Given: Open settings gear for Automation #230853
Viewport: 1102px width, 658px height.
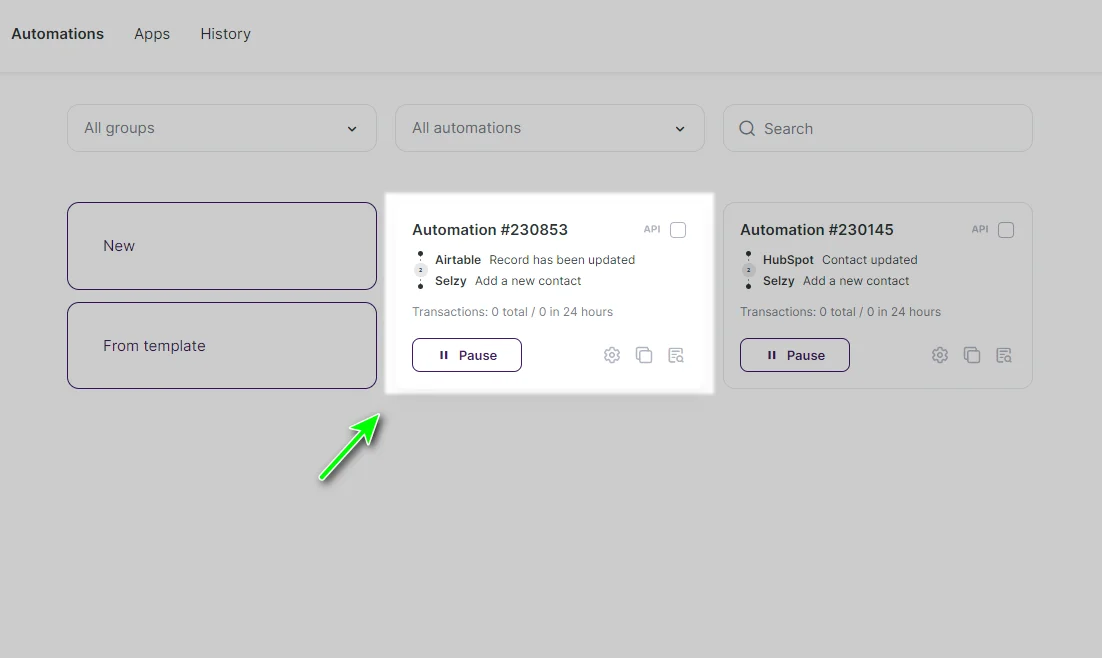Looking at the screenshot, I should coord(612,354).
